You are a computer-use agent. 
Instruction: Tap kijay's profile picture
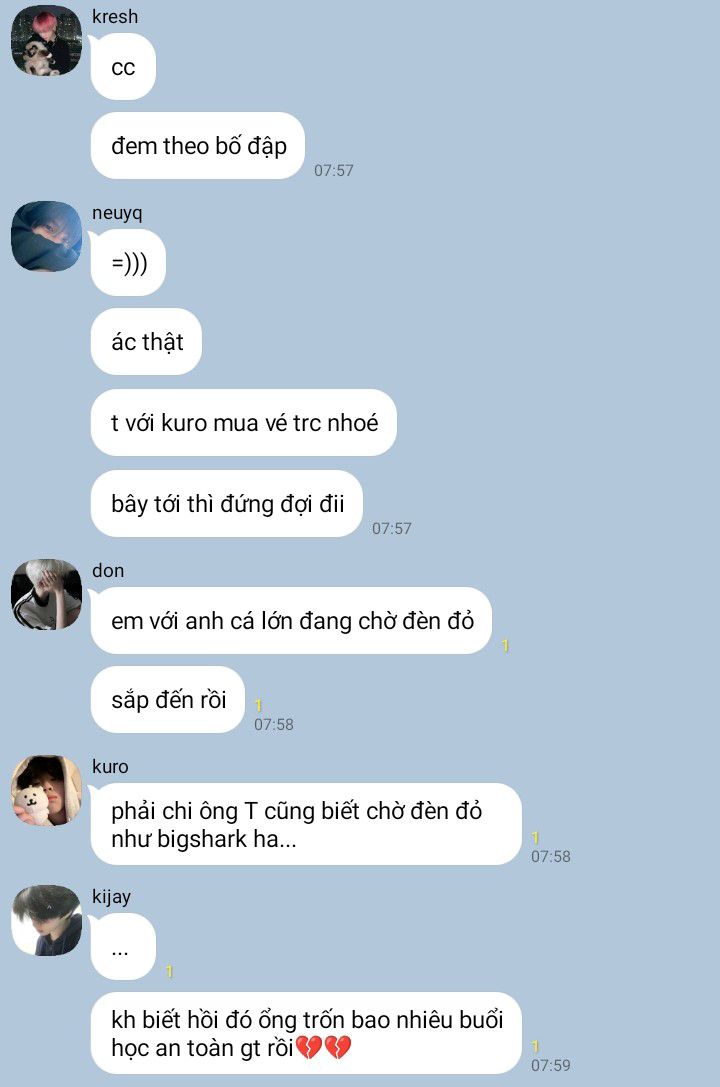point(46,920)
